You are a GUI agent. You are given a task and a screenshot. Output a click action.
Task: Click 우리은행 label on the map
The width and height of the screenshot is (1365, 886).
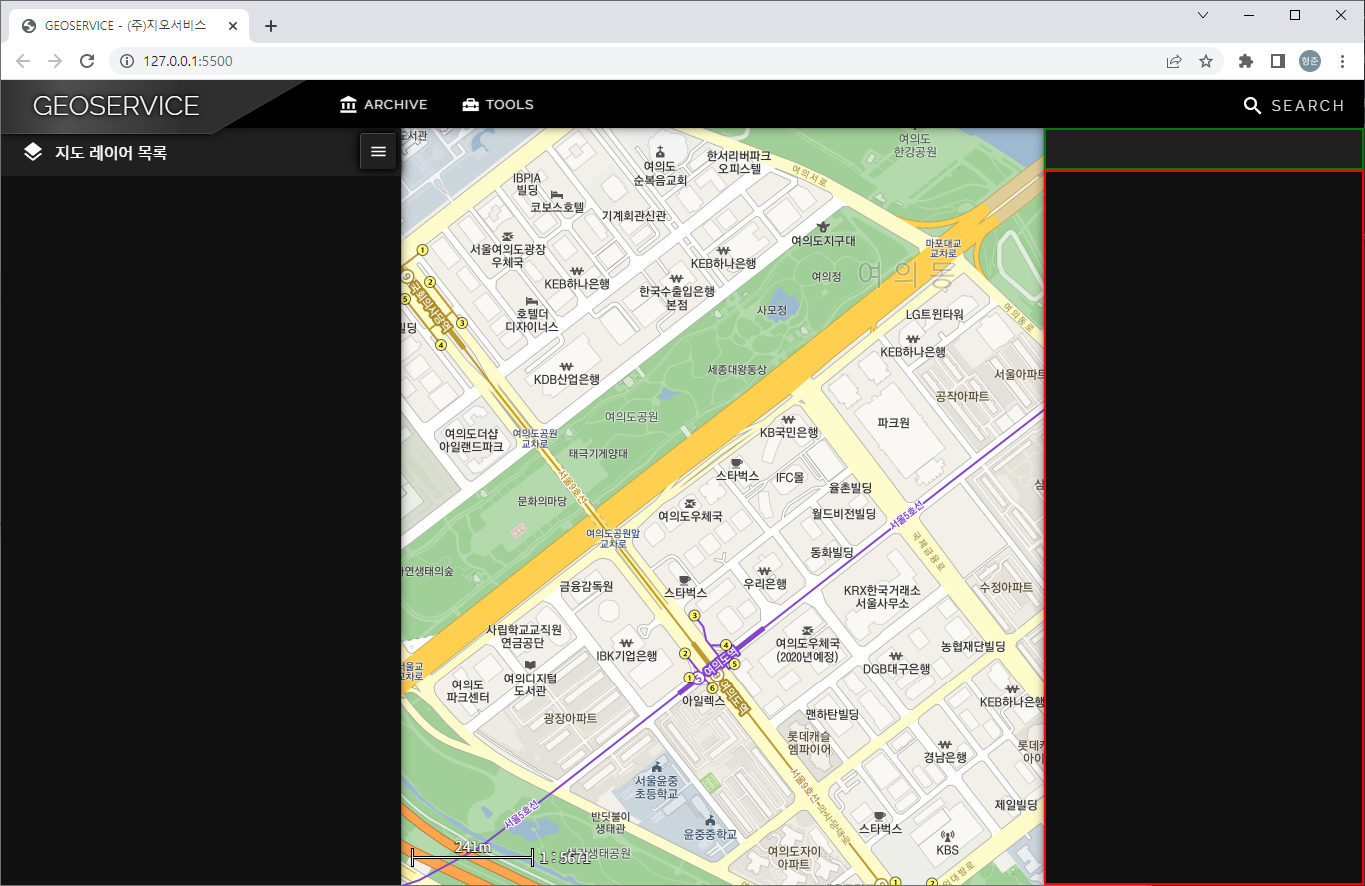coord(765,583)
